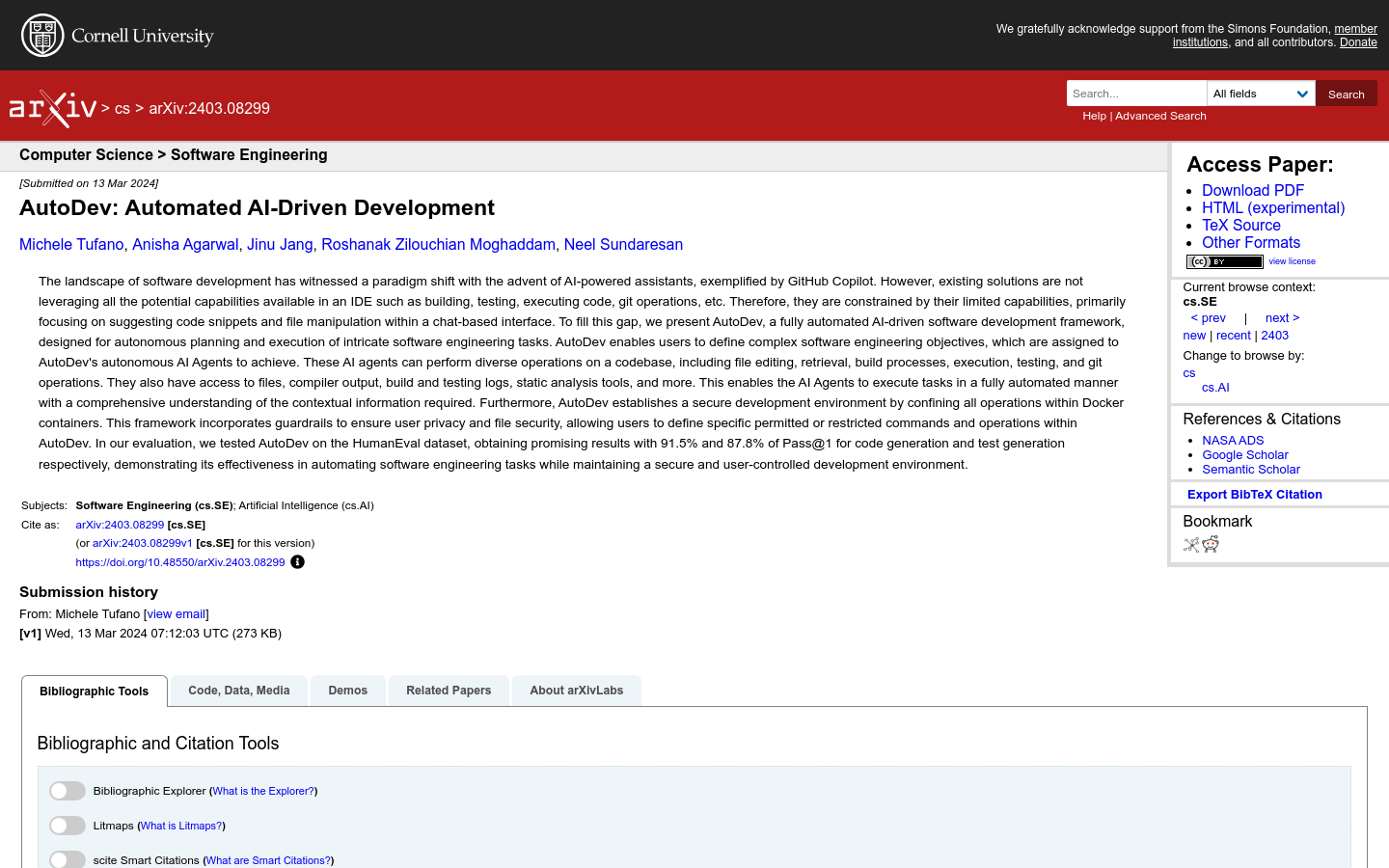Bookmark paper via Reddit icon

pos(1211,545)
